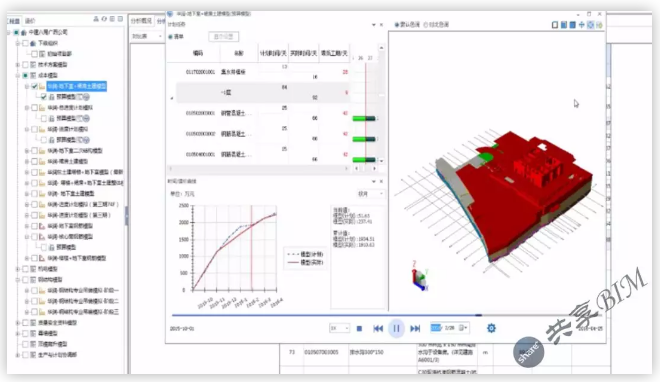The width and height of the screenshot is (660, 382).
Task: Click the Gantt chart horizontal scrollbar
Action: coord(365,168)
